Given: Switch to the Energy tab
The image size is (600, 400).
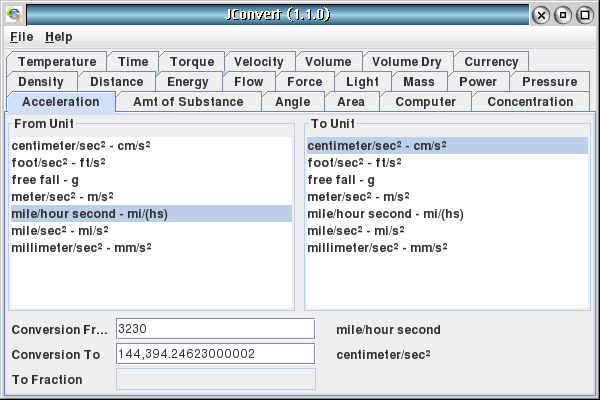Looking at the screenshot, I should 188,82.
